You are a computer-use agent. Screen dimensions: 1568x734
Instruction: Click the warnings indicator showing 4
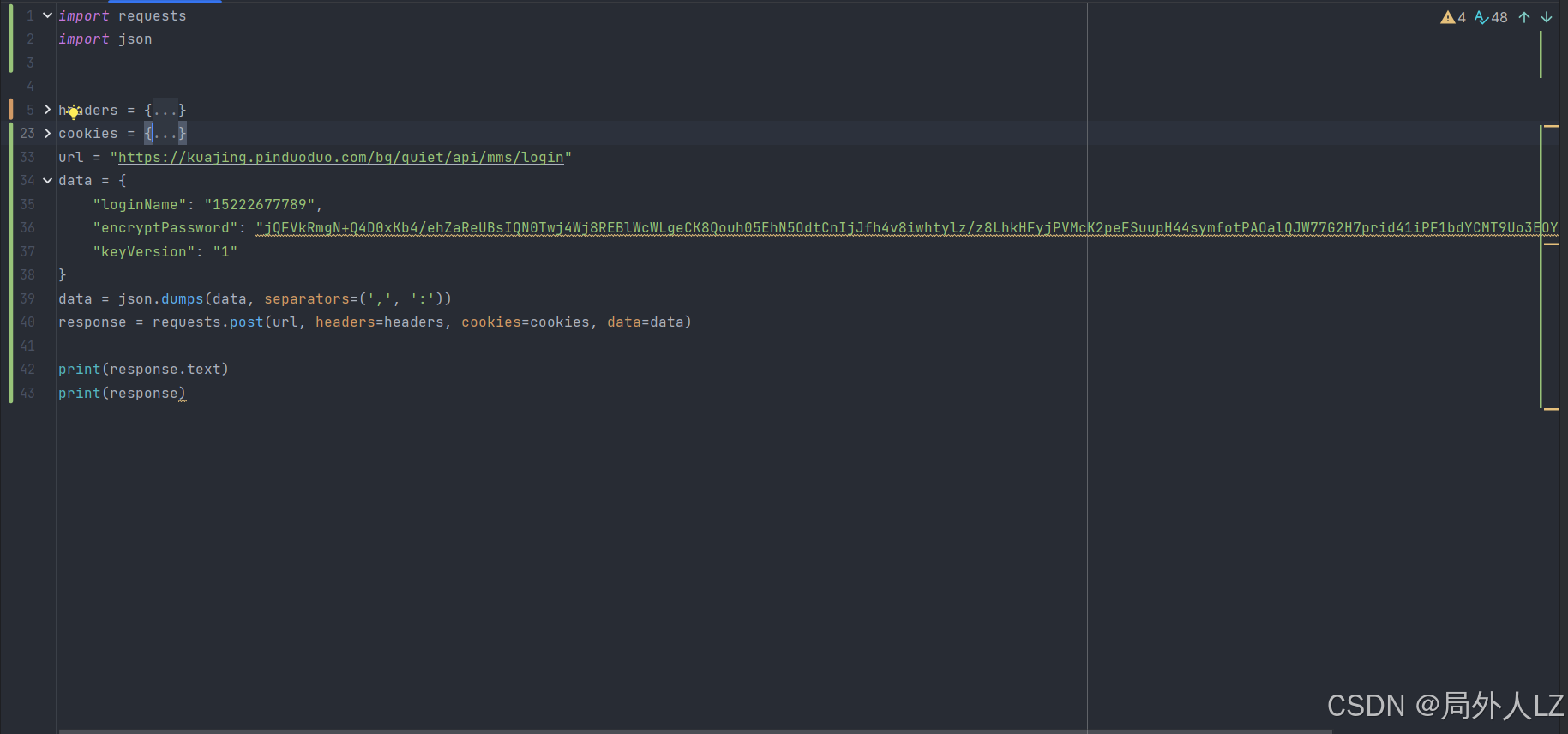[x=1453, y=17]
